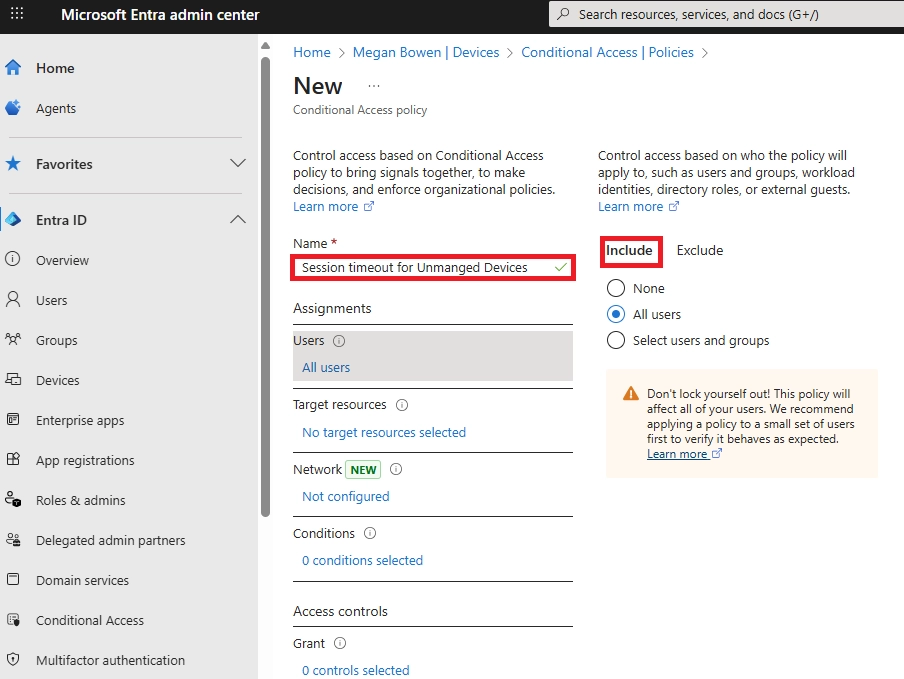Click Learn more in lockout warning
This screenshot has height=679, width=904.
[x=684, y=454]
